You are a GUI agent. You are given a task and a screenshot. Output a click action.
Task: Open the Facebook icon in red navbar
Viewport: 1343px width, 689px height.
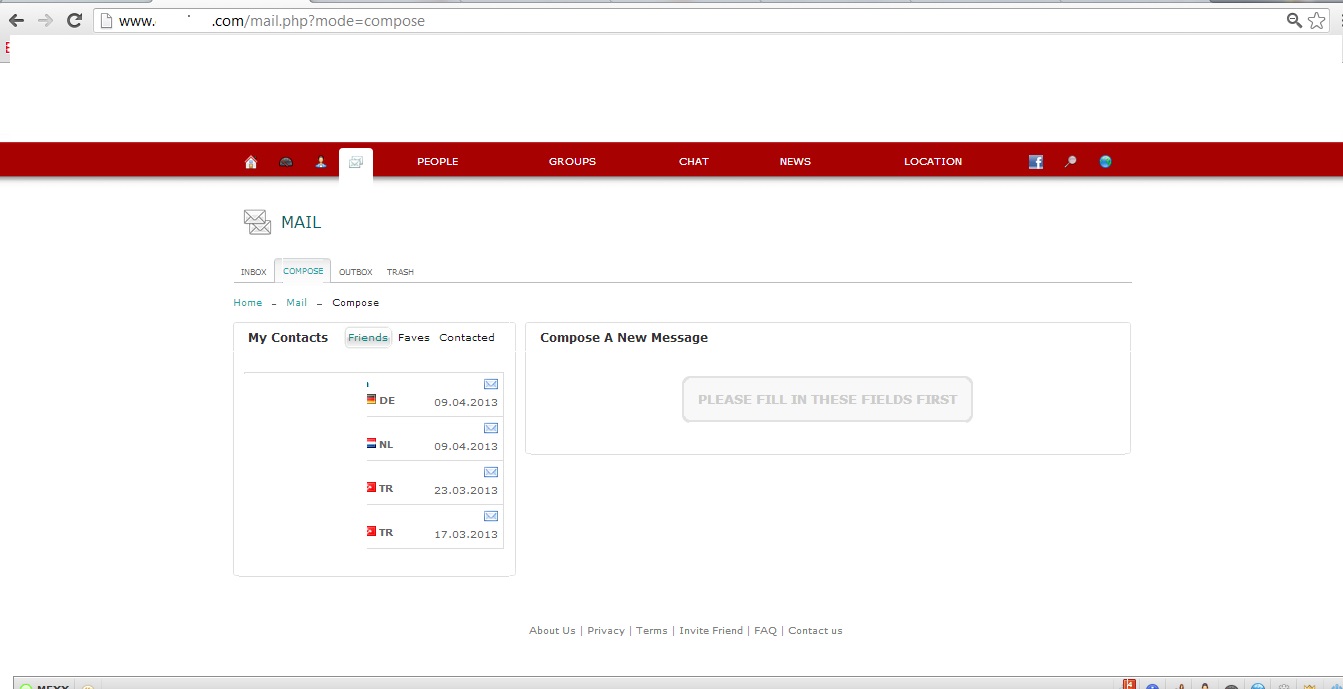pyautogui.click(x=1036, y=162)
